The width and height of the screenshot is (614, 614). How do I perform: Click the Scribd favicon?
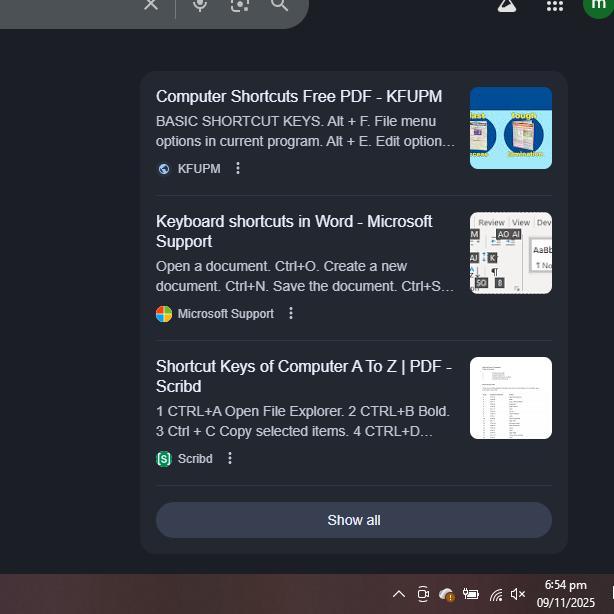[x=164, y=459]
